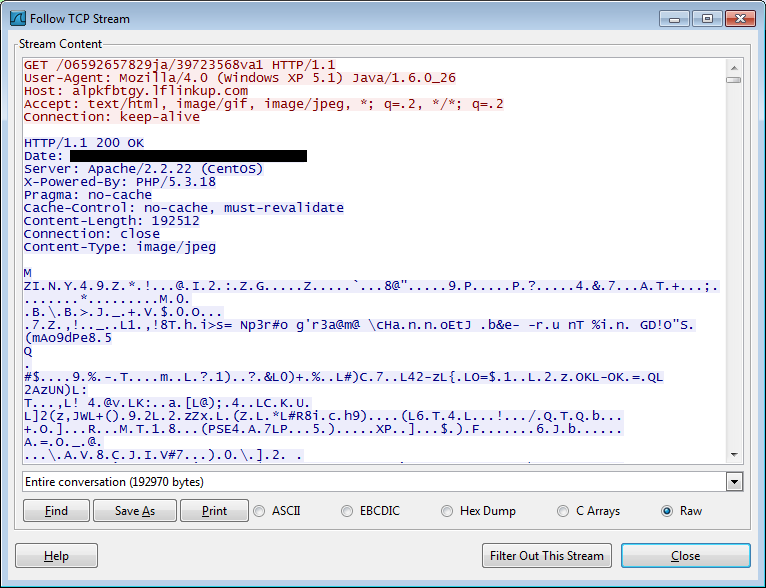Minimize the Follow TCP Stream window
Image resolution: width=766 pixels, height=588 pixels.
[x=677, y=18]
